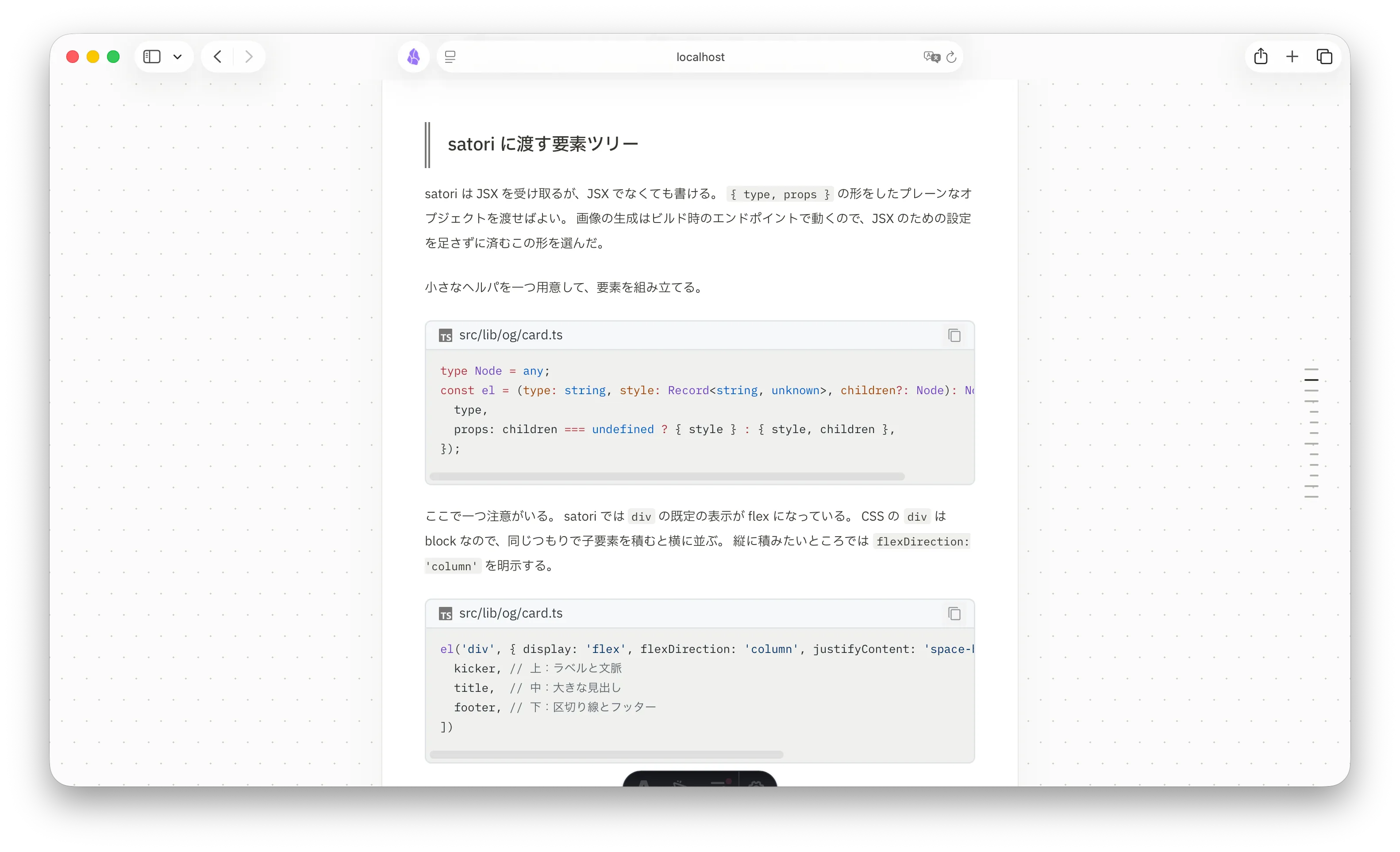Click the translate icon in address bar
The height and width of the screenshot is (852, 1400).
(x=931, y=57)
